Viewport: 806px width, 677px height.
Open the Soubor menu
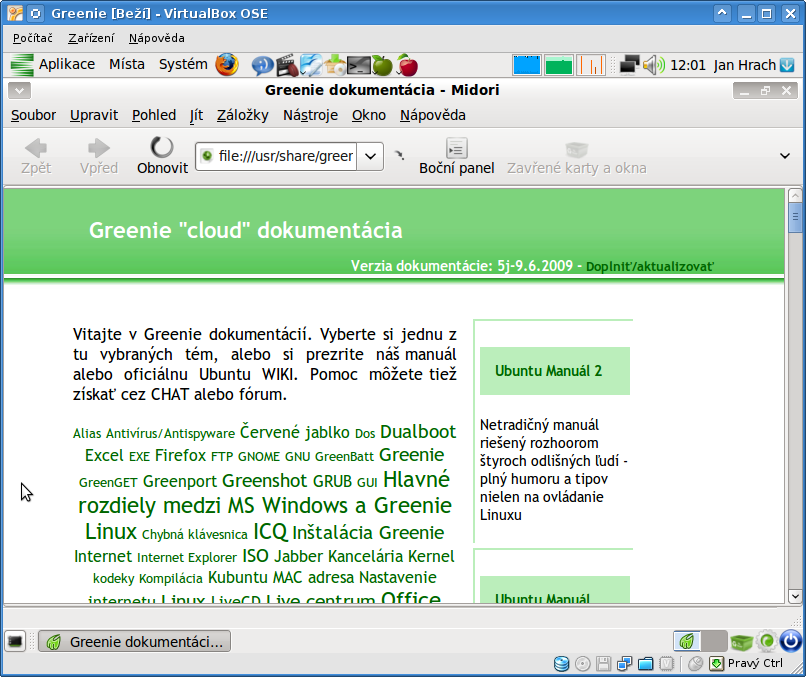(33, 115)
